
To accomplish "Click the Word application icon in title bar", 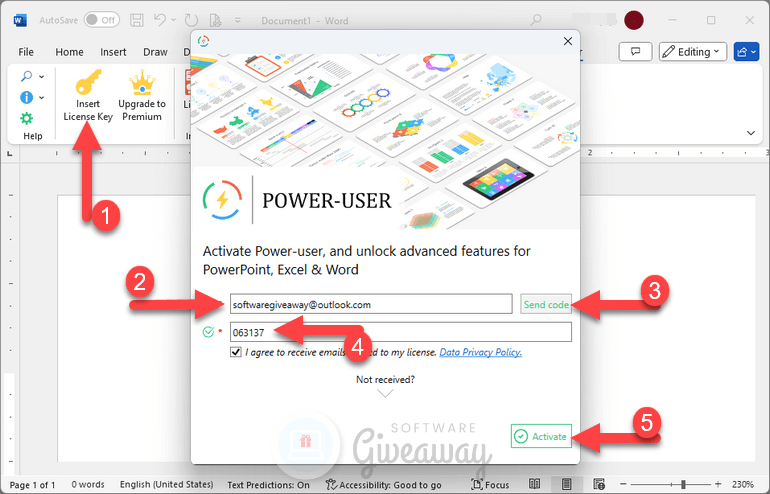I will (x=20, y=21).
